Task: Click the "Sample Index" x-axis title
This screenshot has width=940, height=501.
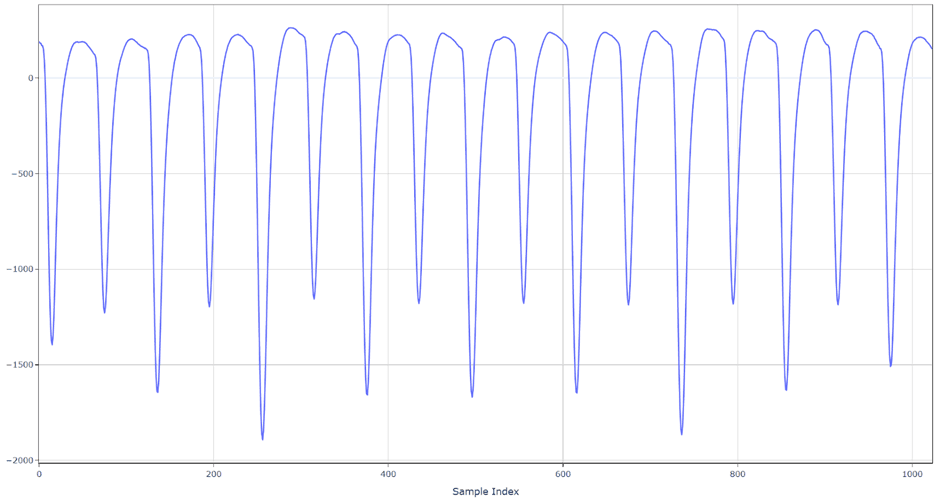Action: [485, 491]
